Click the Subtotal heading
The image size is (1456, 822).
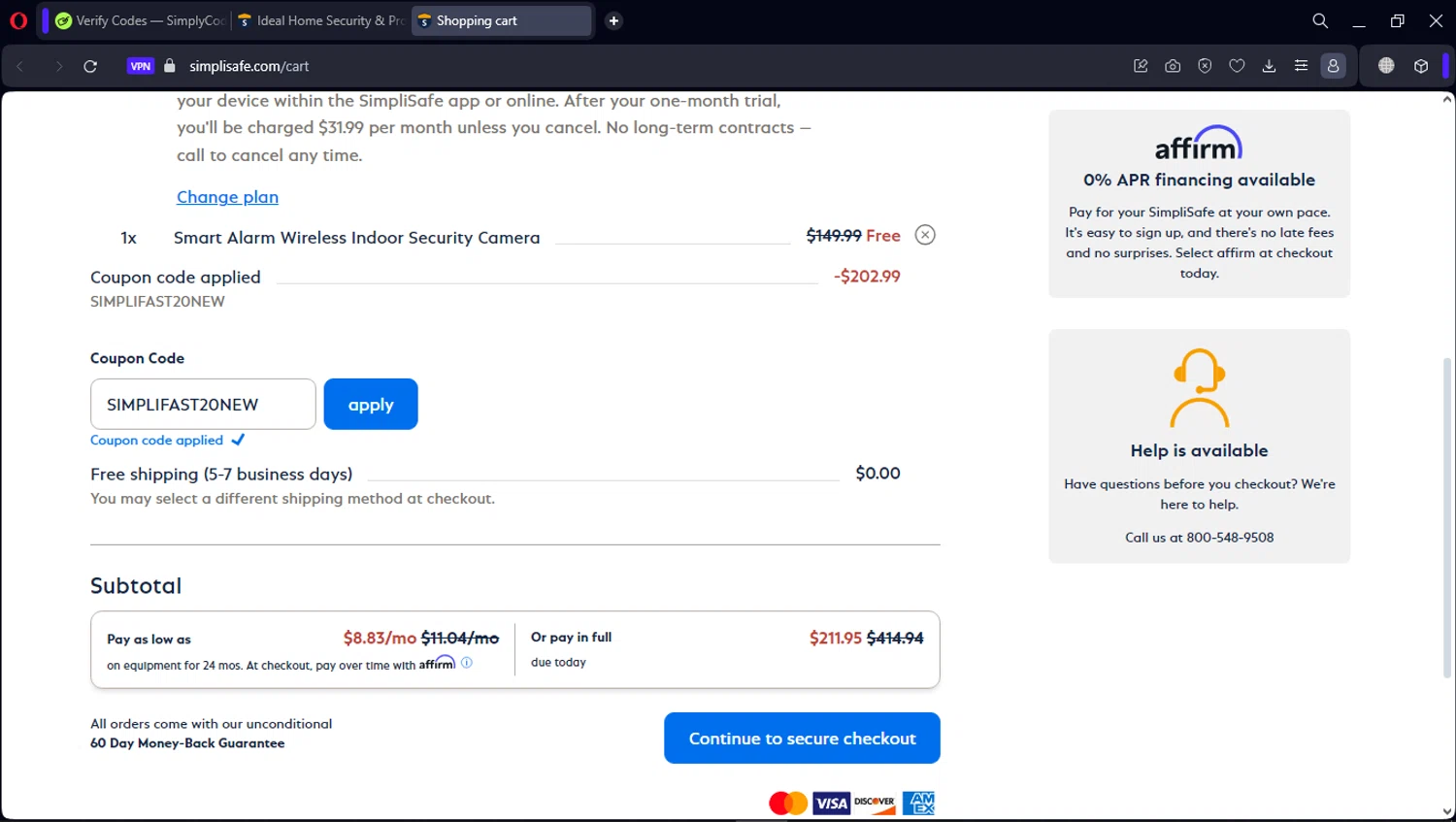pos(136,586)
